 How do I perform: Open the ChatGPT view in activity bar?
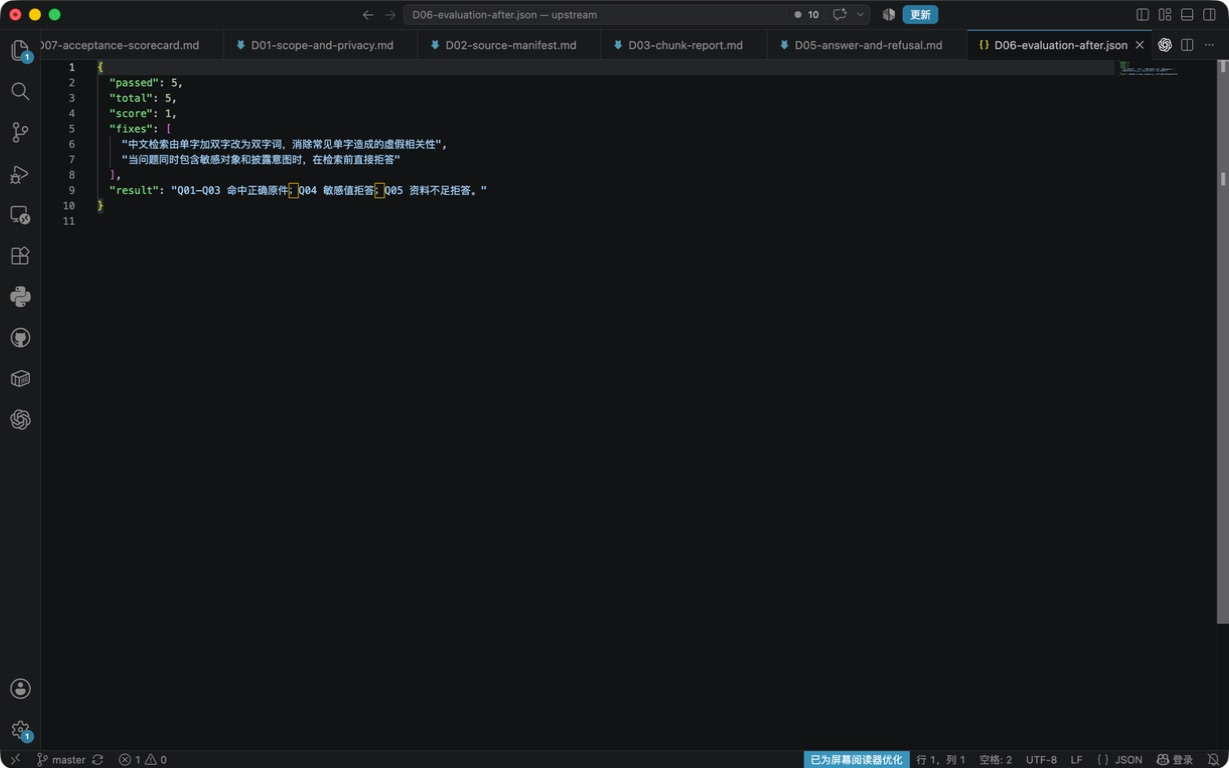[20, 420]
